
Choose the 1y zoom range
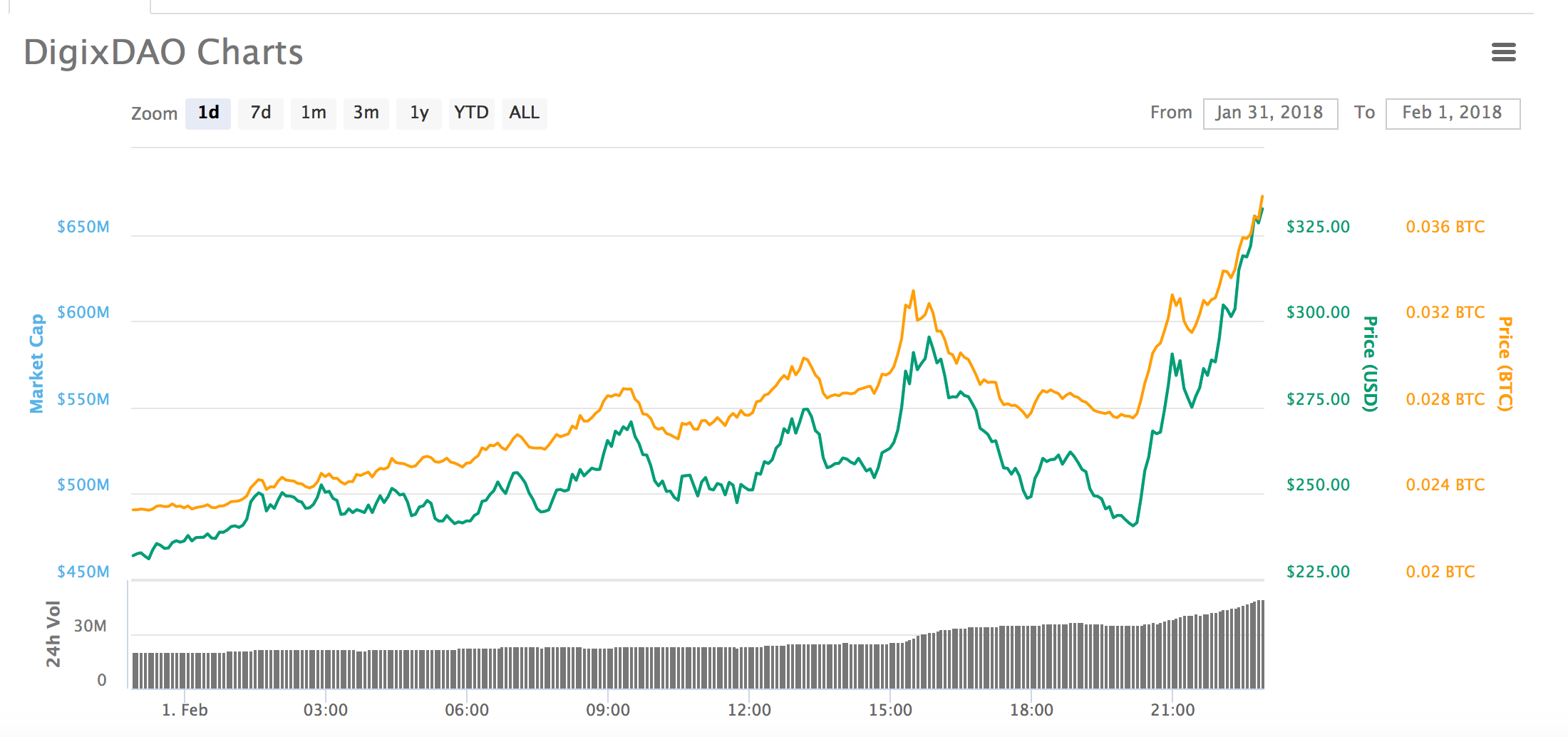[x=419, y=113]
